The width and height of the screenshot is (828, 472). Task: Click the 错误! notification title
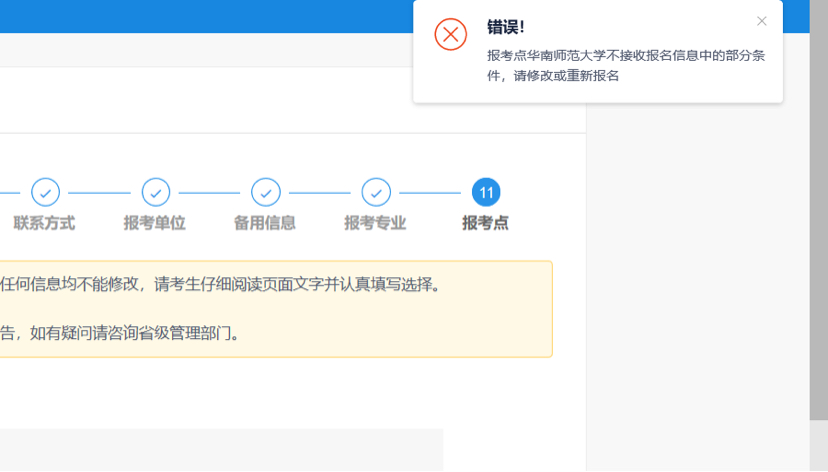[505, 27]
